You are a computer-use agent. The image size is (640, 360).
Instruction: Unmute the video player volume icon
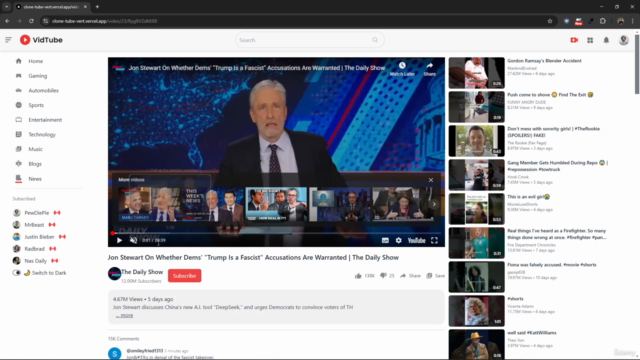(133, 240)
